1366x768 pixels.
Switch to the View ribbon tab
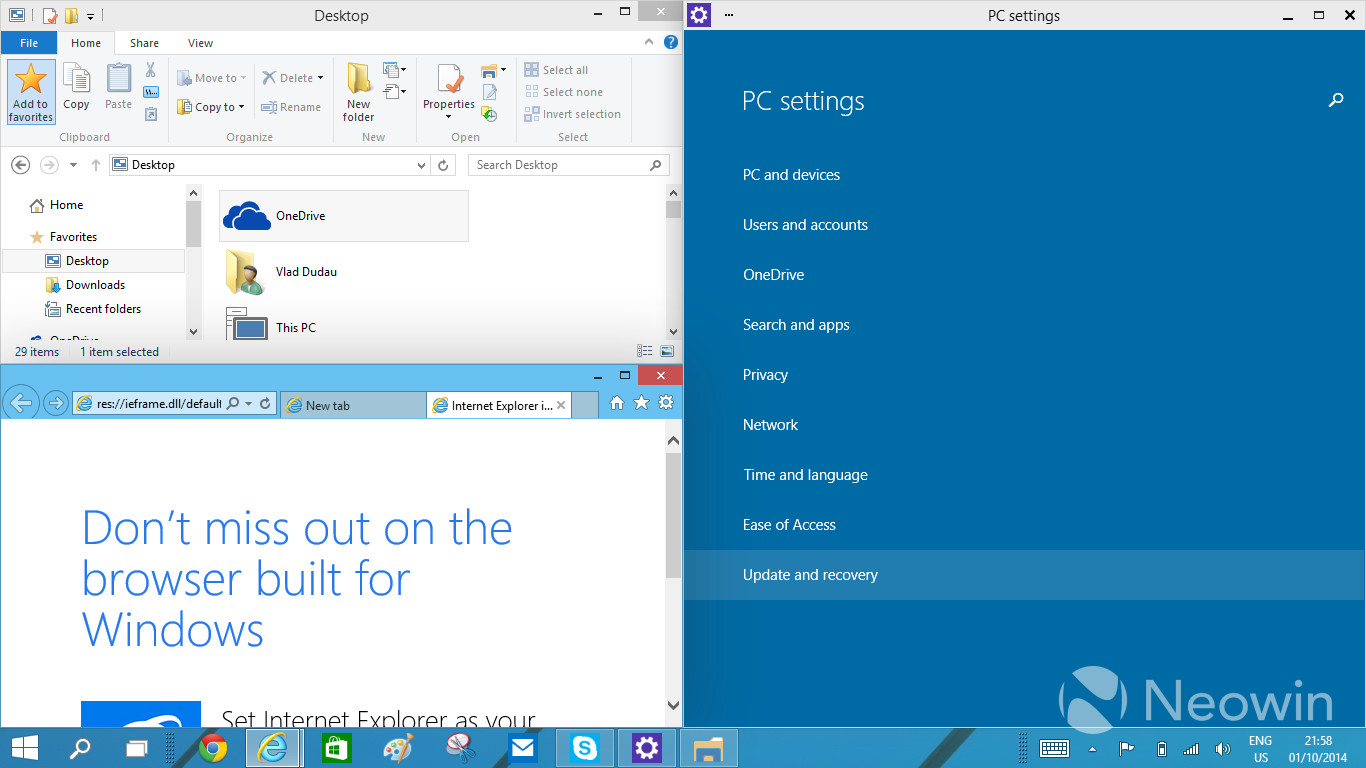point(200,43)
